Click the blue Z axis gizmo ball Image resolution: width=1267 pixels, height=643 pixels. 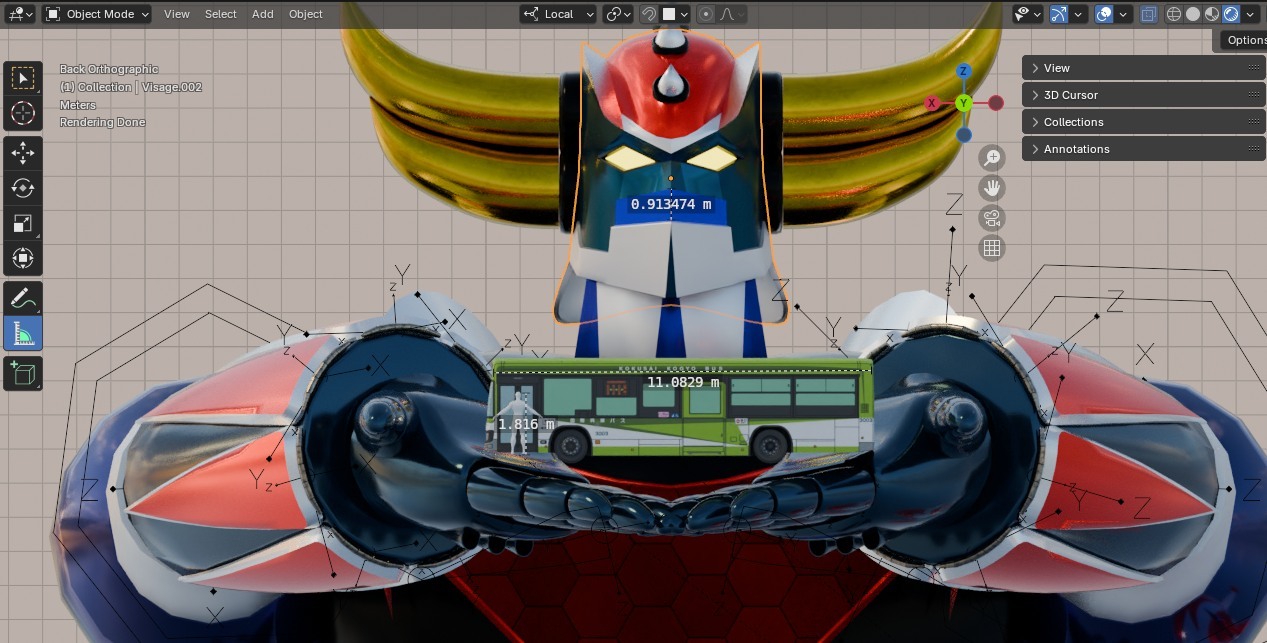point(964,71)
